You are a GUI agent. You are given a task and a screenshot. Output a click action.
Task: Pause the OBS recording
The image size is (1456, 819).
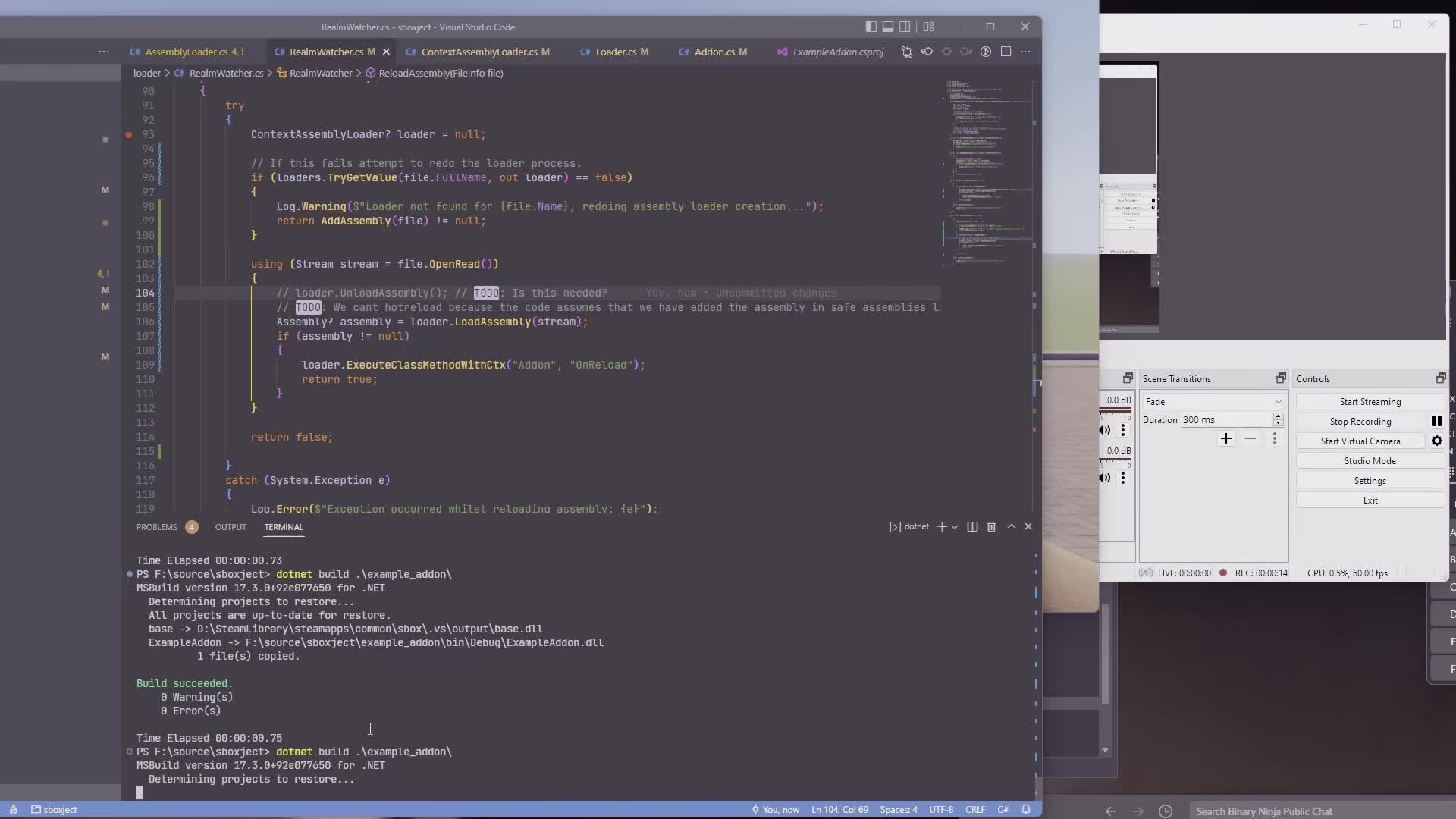(x=1436, y=422)
